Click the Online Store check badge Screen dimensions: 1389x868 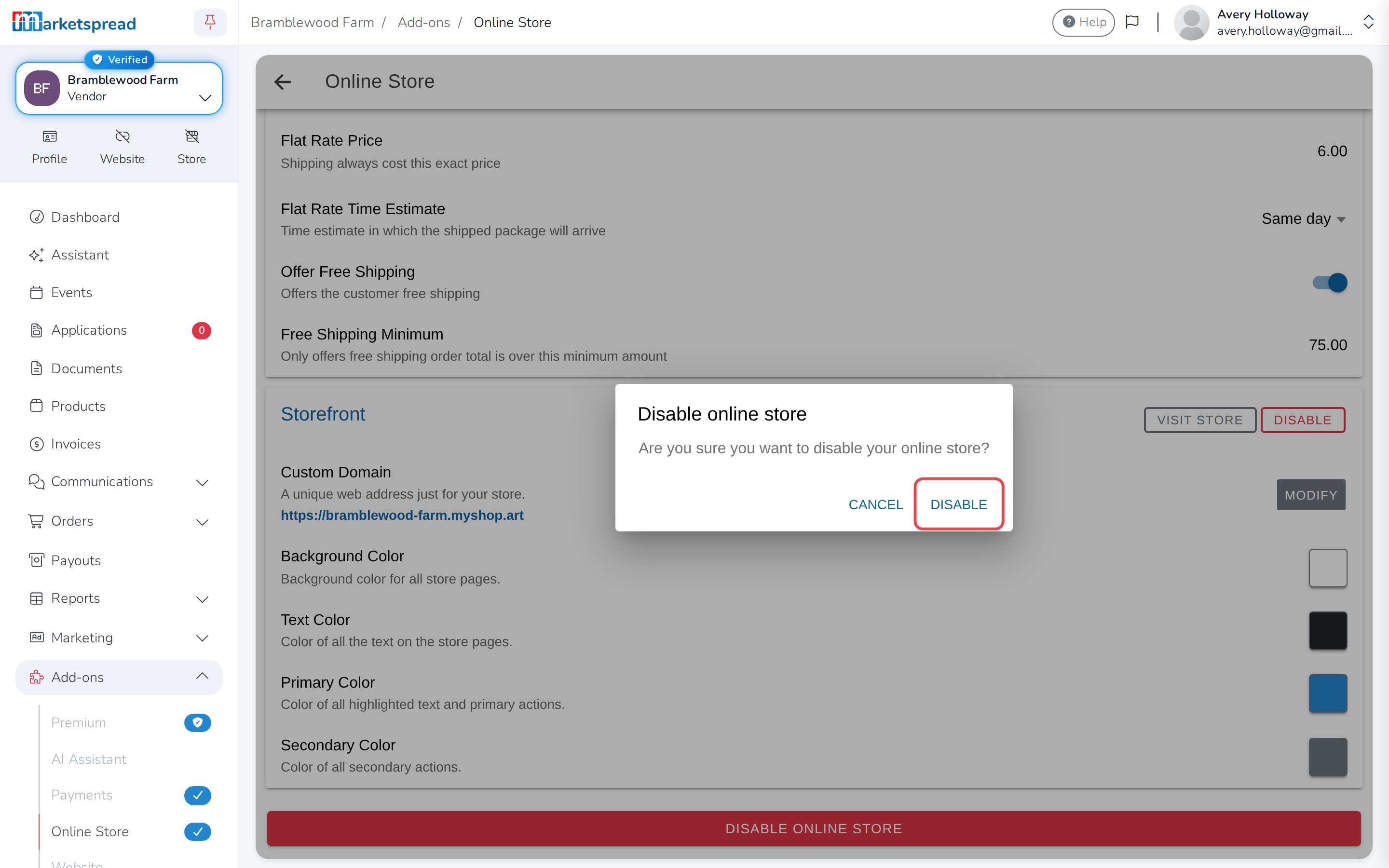click(197, 831)
